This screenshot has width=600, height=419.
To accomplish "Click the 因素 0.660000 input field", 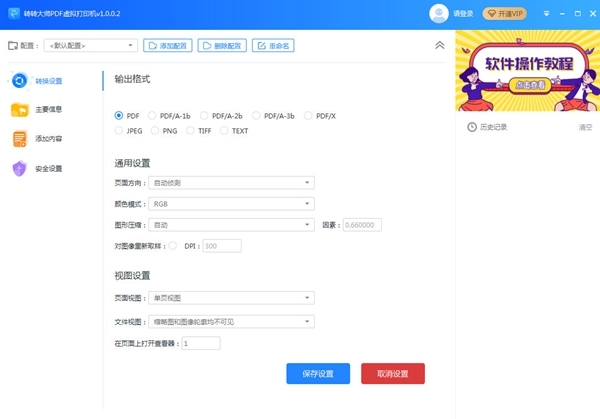I will point(362,225).
